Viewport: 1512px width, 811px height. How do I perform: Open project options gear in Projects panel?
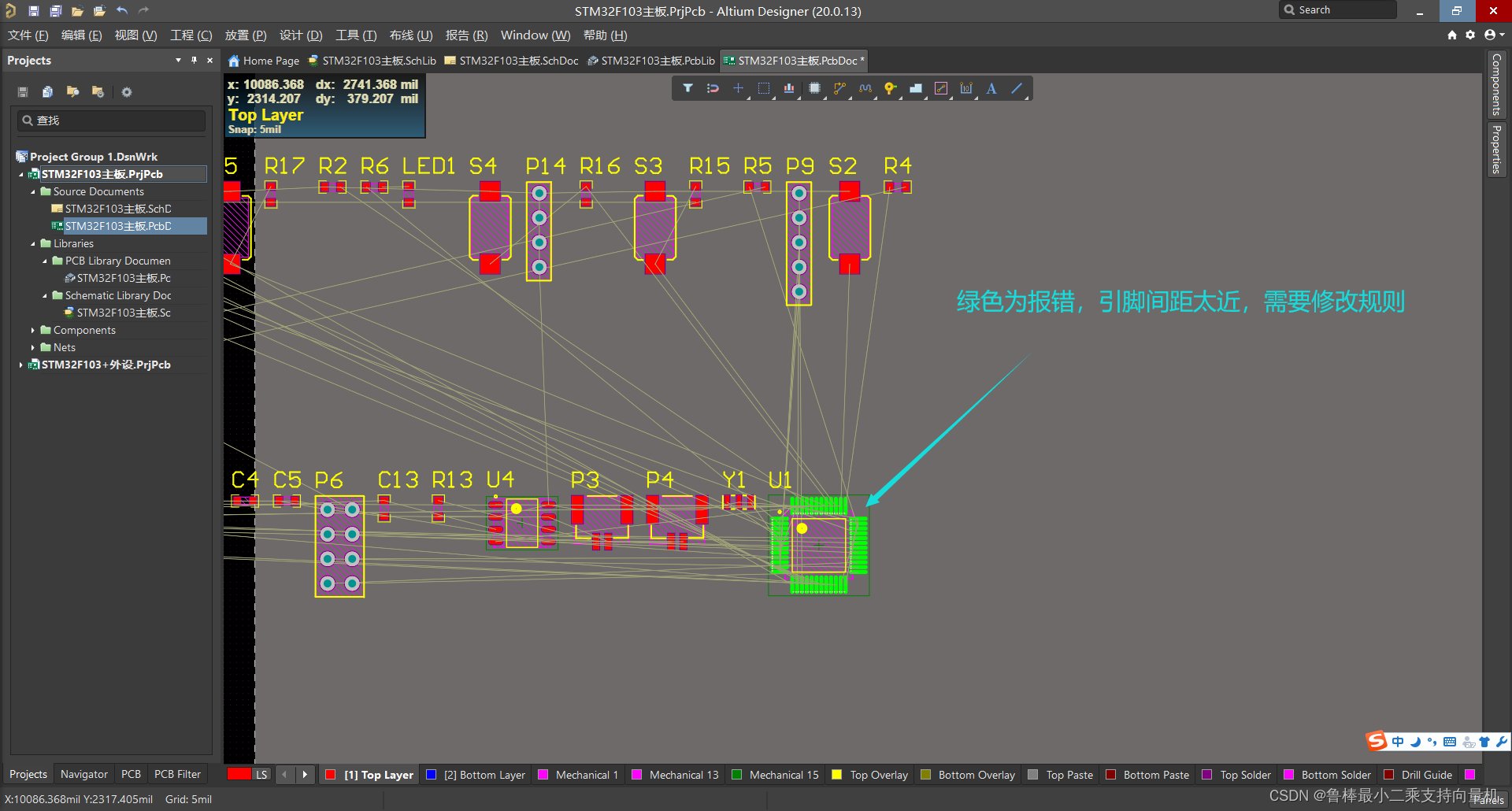[126, 92]
